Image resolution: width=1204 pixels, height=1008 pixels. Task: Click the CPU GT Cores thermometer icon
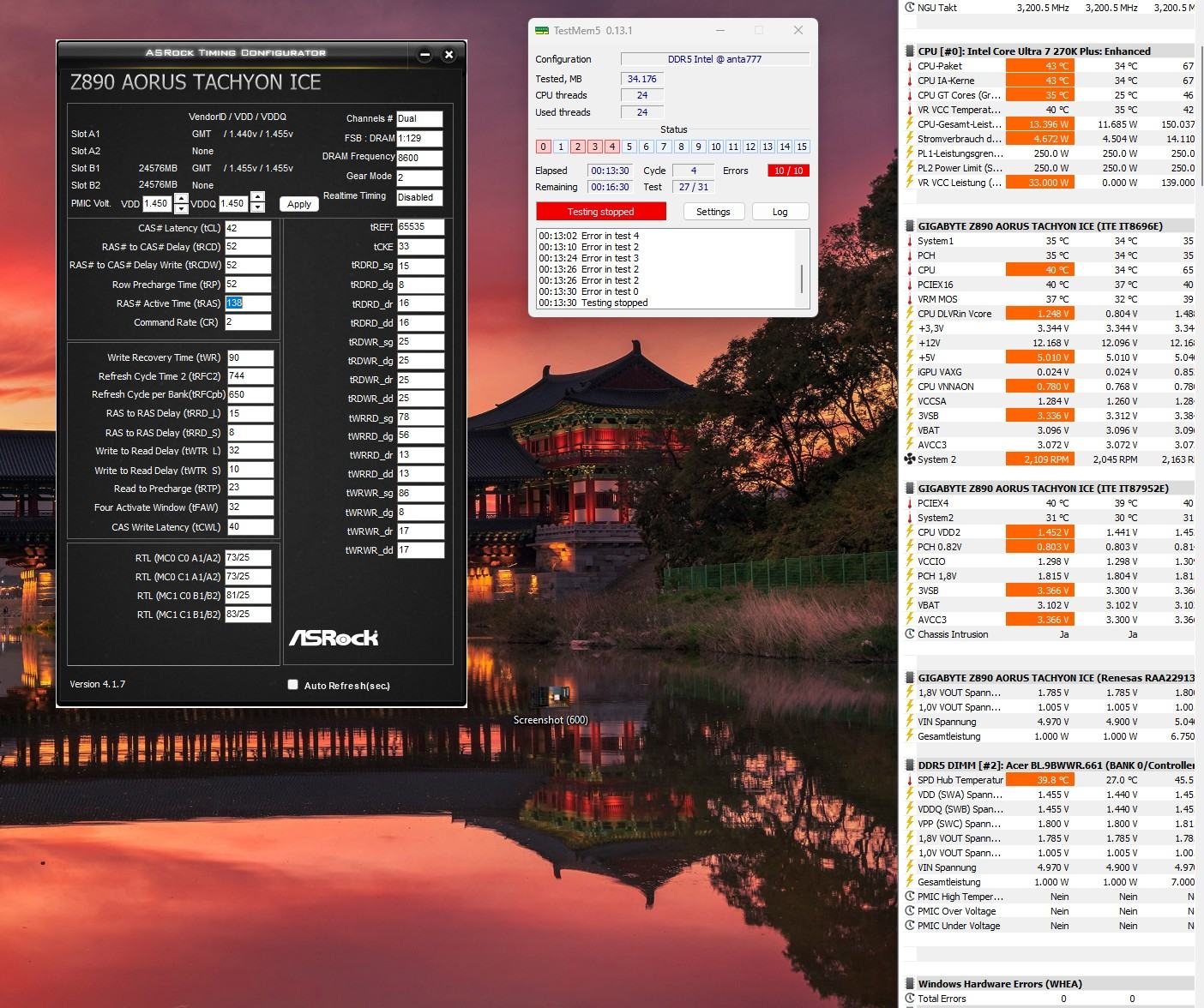910,95
